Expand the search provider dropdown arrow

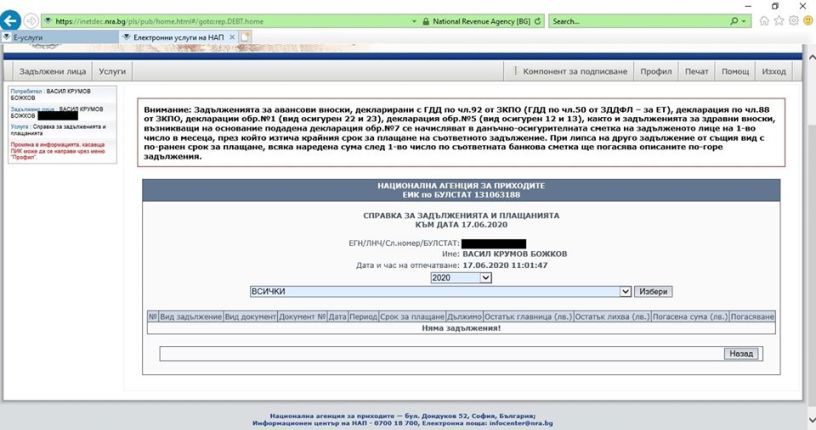tap(743, 20)
